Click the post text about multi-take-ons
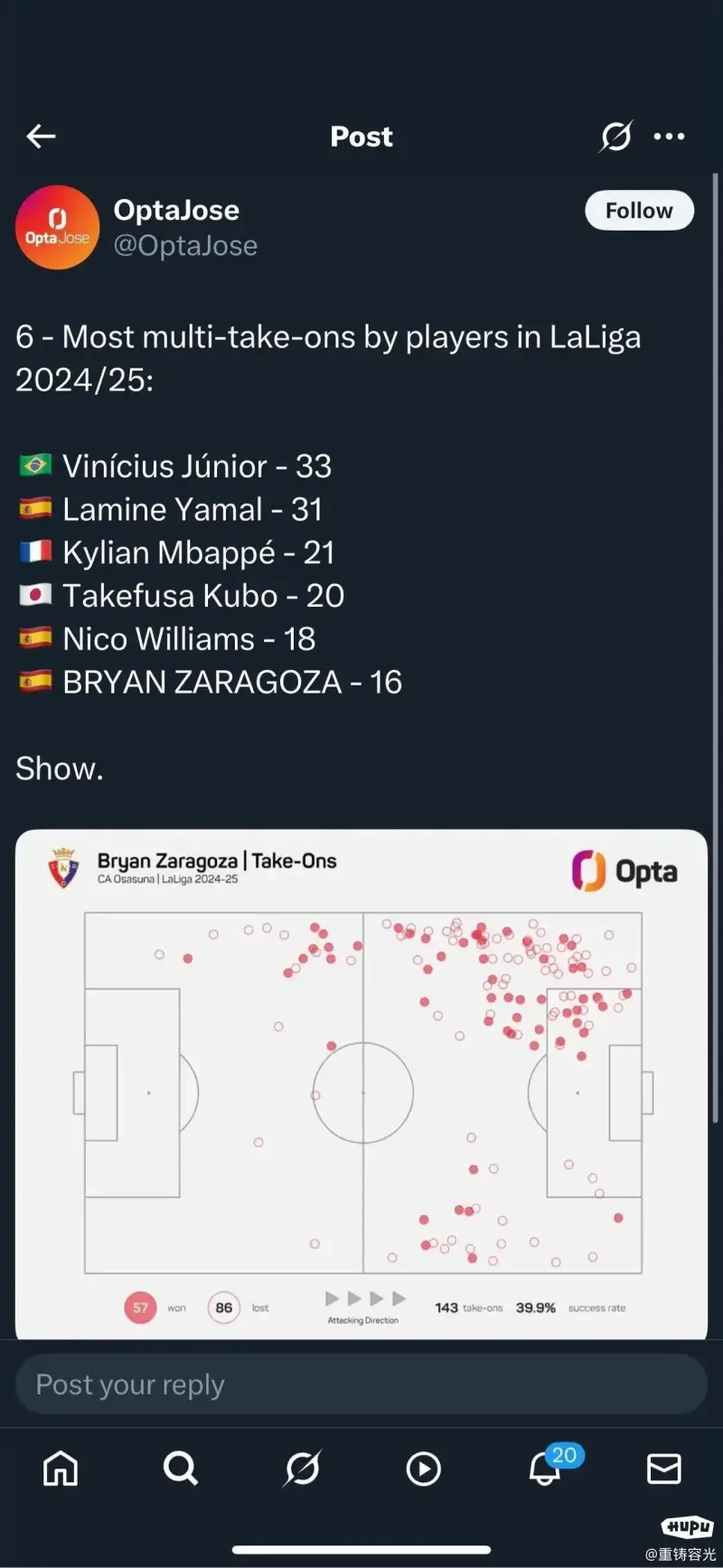This screenshot has width=723, height=1568. (x=328, y=358)
